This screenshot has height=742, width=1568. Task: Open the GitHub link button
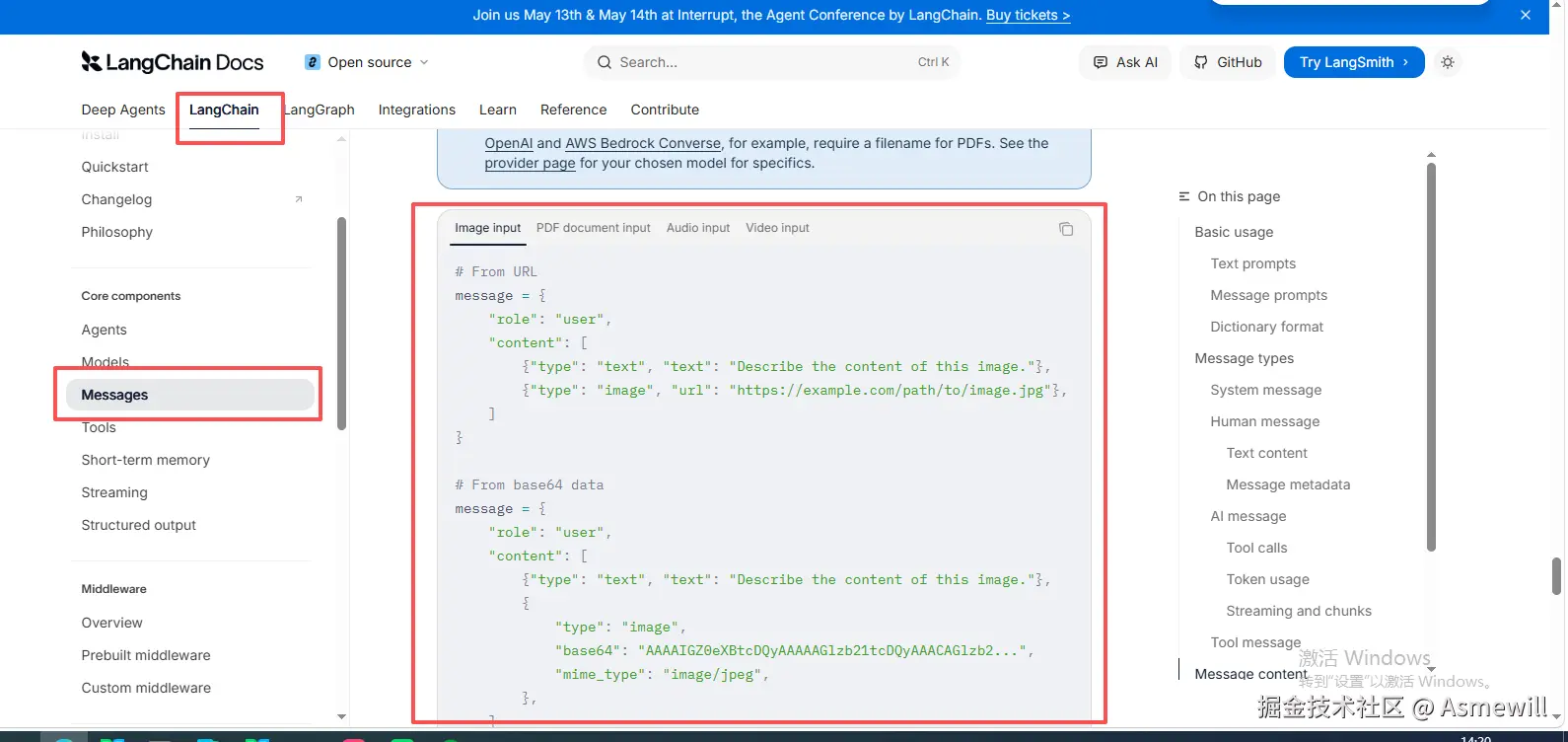coord(1228,62)
